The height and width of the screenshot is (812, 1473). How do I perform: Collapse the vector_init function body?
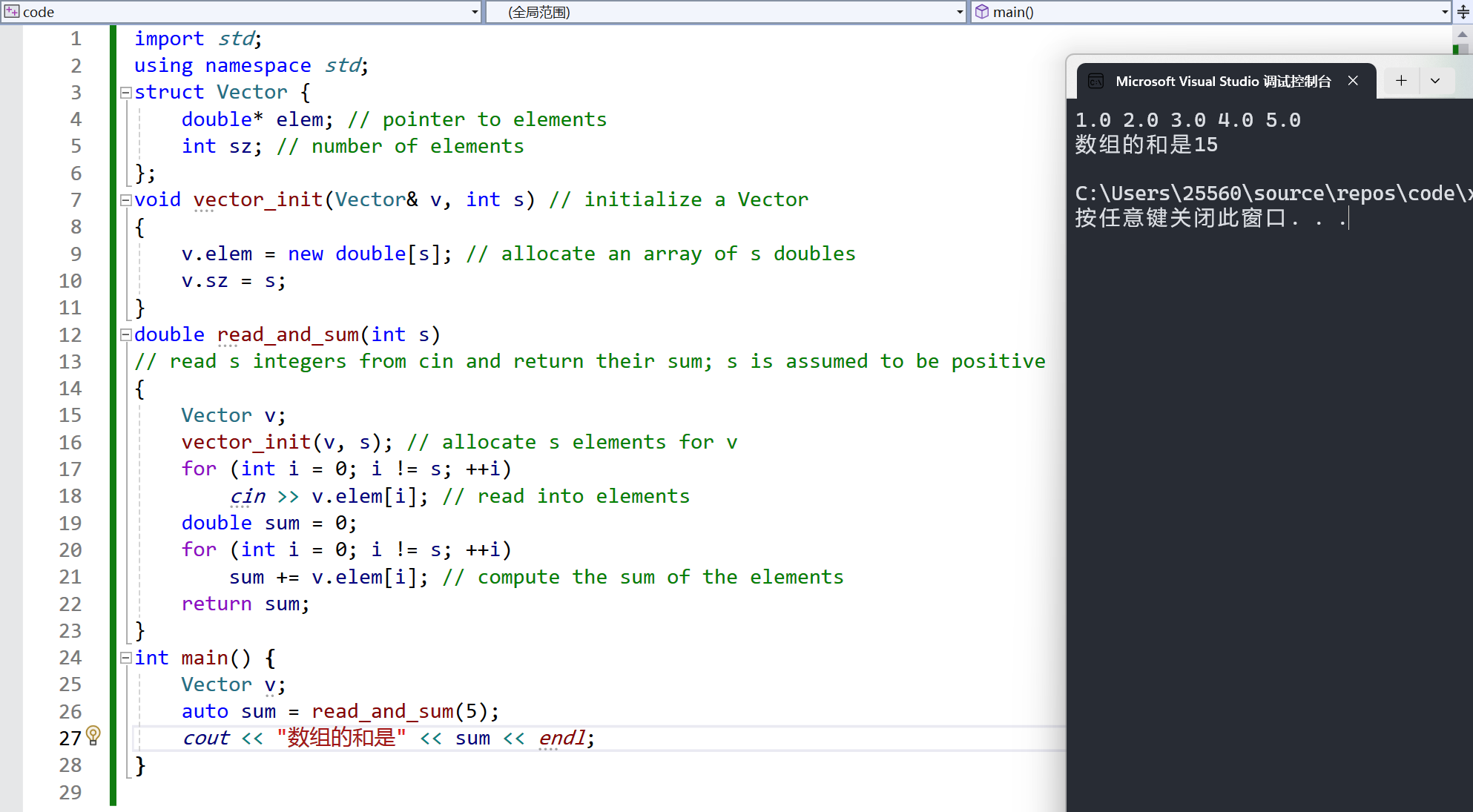point(125,199)
